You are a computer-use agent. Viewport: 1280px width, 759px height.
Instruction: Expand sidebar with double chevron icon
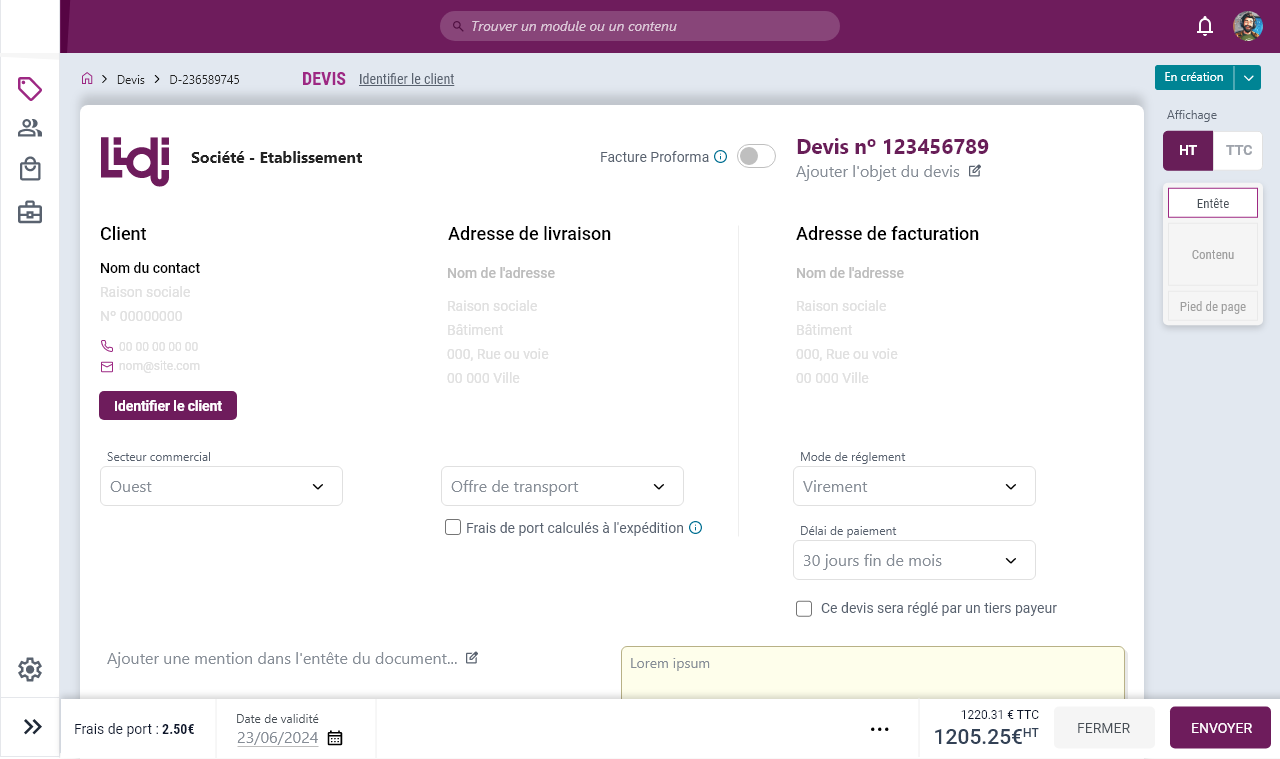point(32,727)
